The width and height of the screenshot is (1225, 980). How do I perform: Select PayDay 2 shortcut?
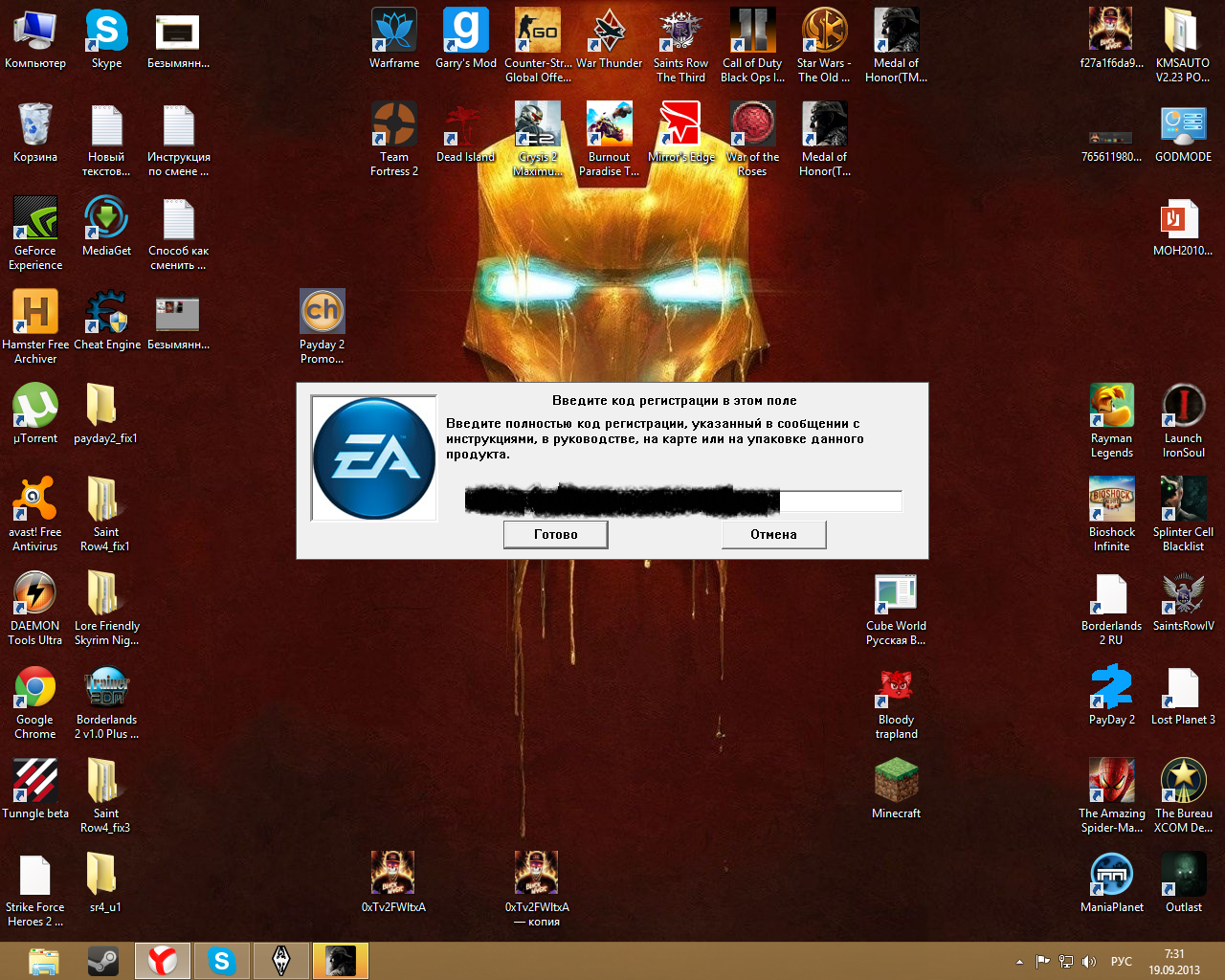pyautogui.click(x=1111, y=696)
